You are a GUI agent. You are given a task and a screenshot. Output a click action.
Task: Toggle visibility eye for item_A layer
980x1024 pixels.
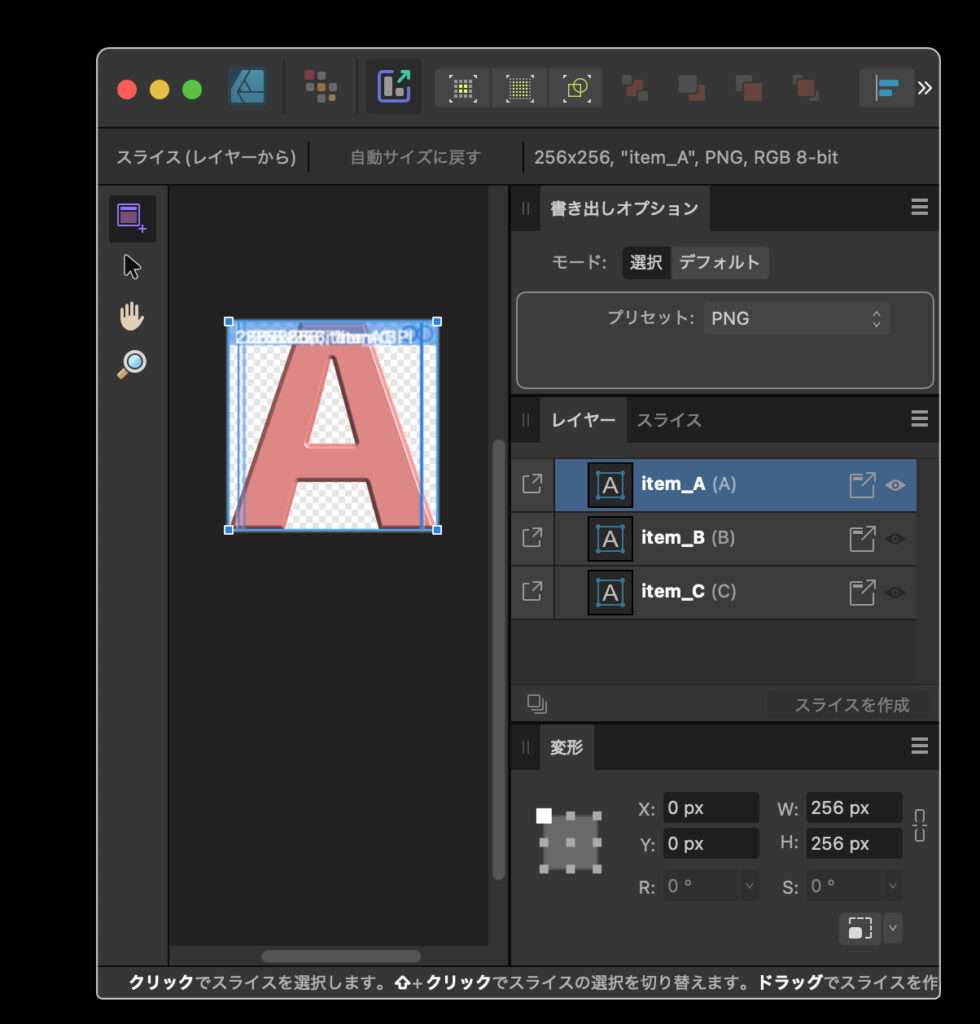click(x=895, y=485)
